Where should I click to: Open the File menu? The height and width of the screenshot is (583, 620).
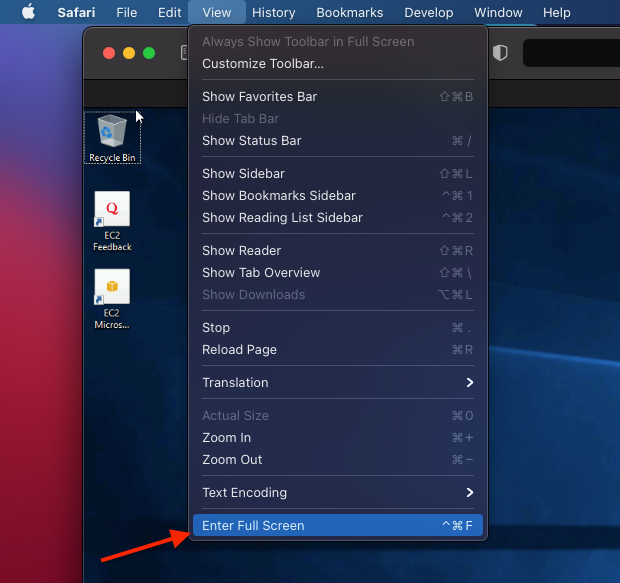click(x=127, y=12)
